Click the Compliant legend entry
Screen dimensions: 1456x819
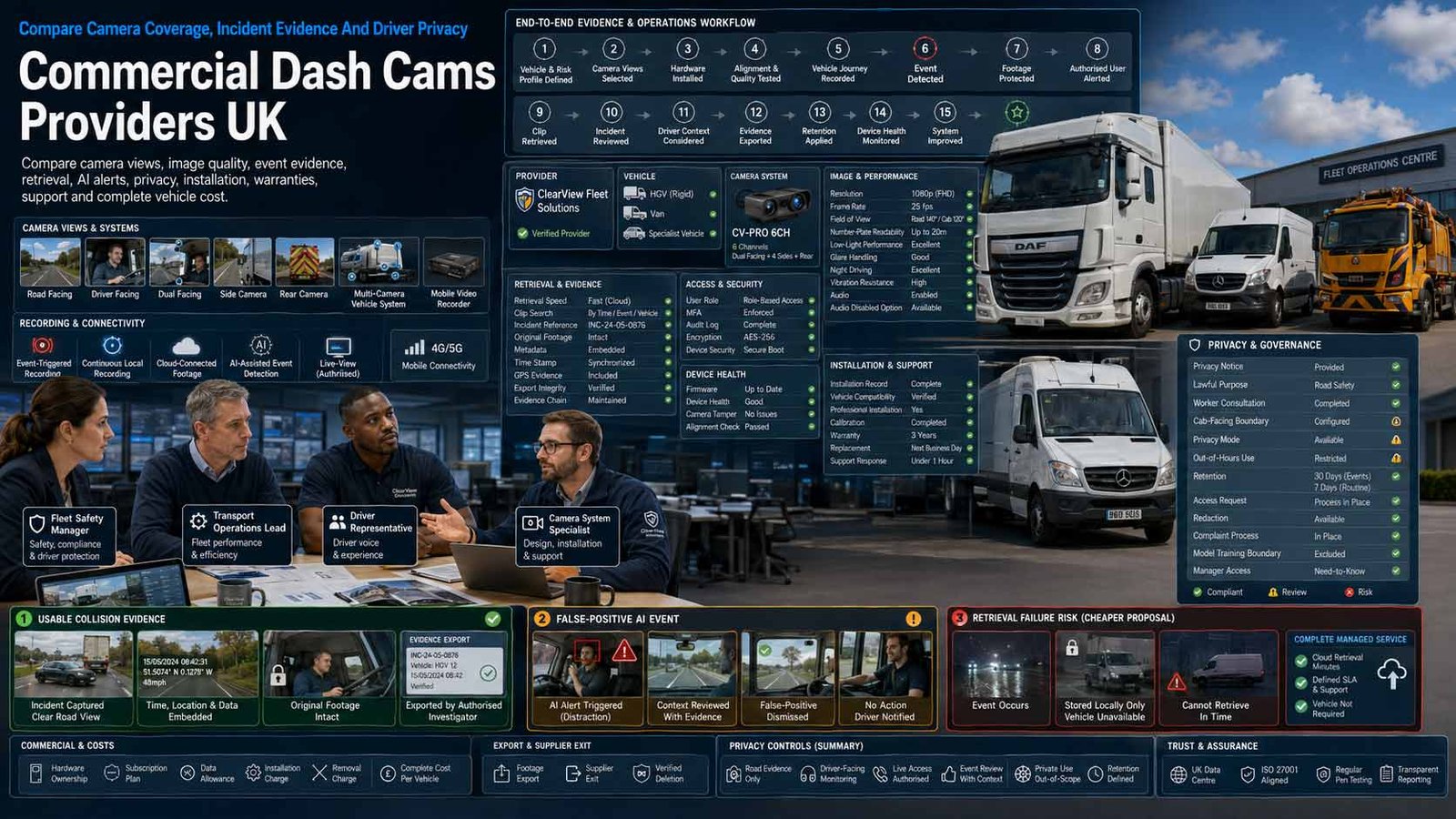click(x=1218, y=592)
